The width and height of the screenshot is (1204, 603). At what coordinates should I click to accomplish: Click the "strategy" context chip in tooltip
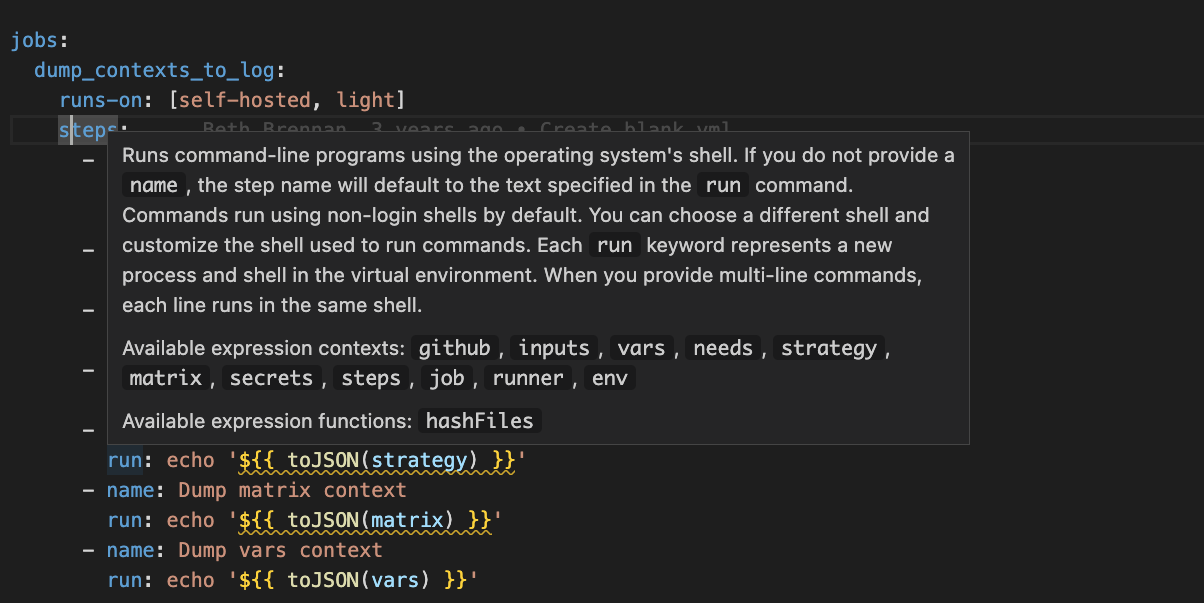coord(829,348)
